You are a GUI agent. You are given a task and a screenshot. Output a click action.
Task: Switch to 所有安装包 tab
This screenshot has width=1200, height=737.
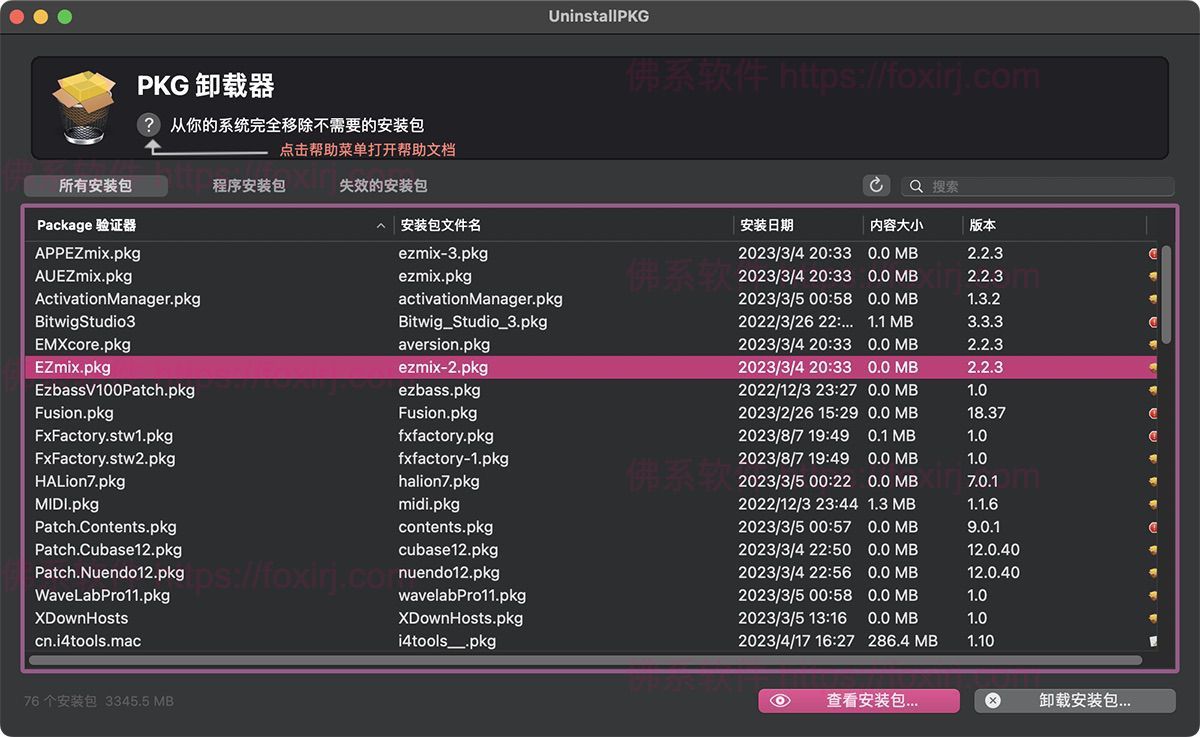tap(95, 186)
